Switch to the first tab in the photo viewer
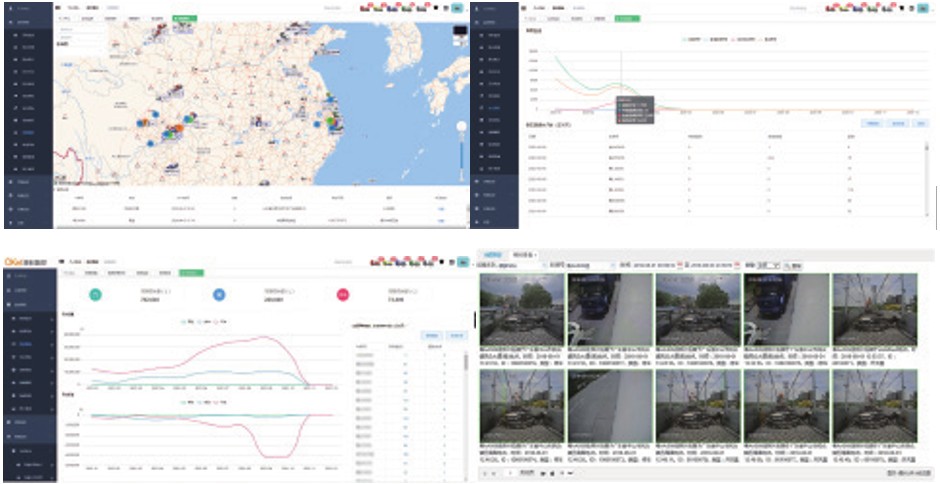 click(493, 256)
